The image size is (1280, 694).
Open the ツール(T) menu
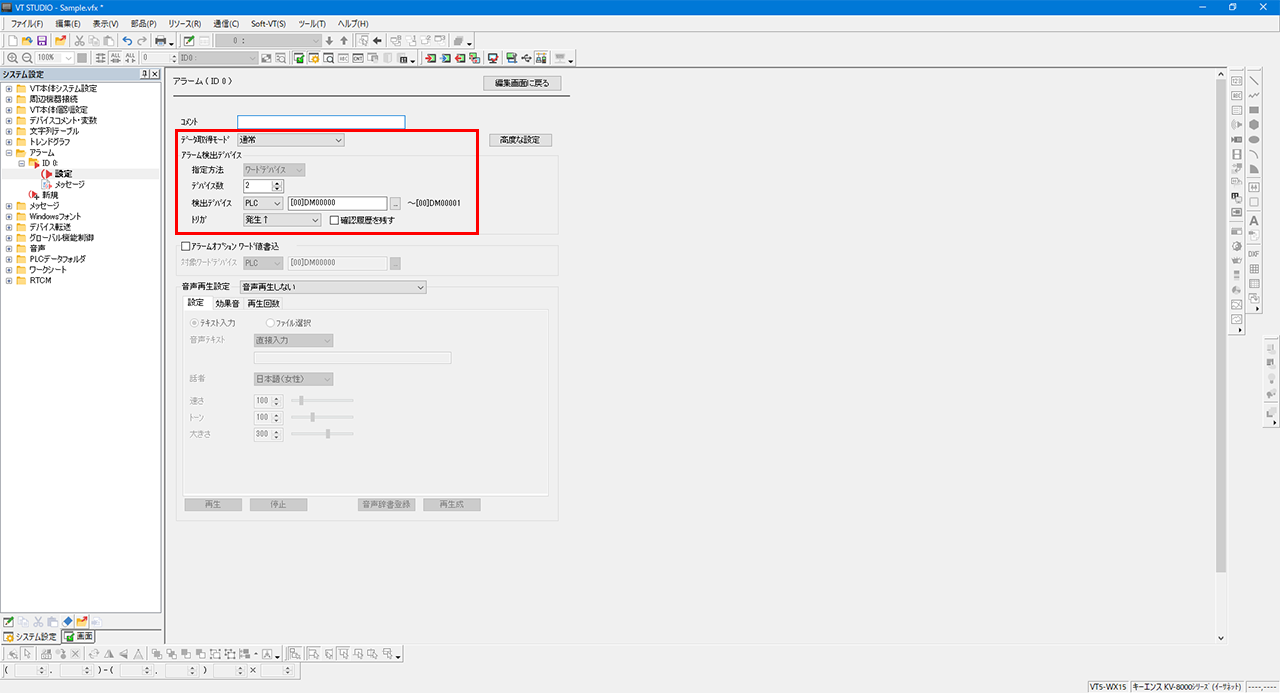[x=311, y=23]
